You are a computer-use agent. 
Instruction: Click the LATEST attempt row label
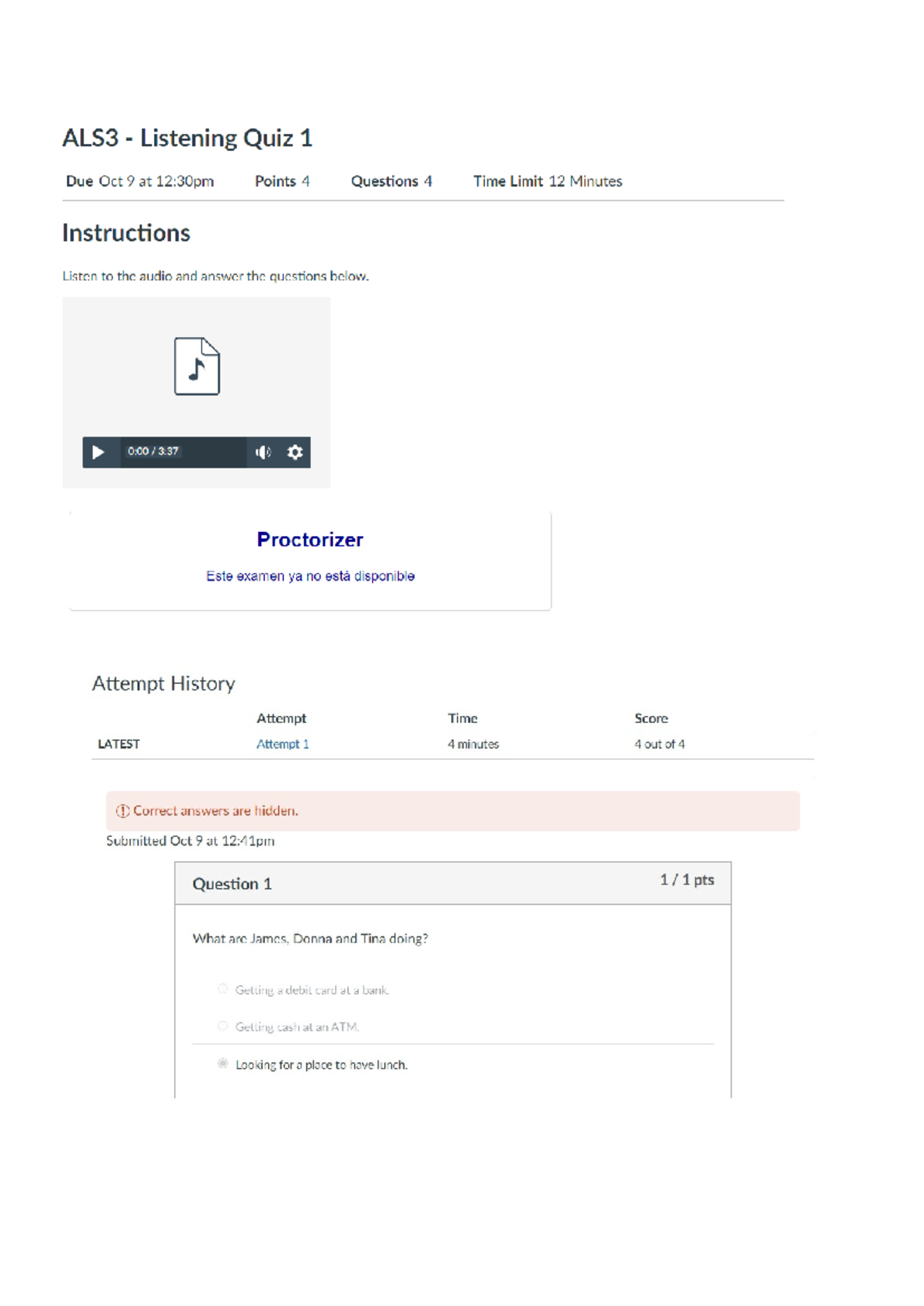coord(119,744)
